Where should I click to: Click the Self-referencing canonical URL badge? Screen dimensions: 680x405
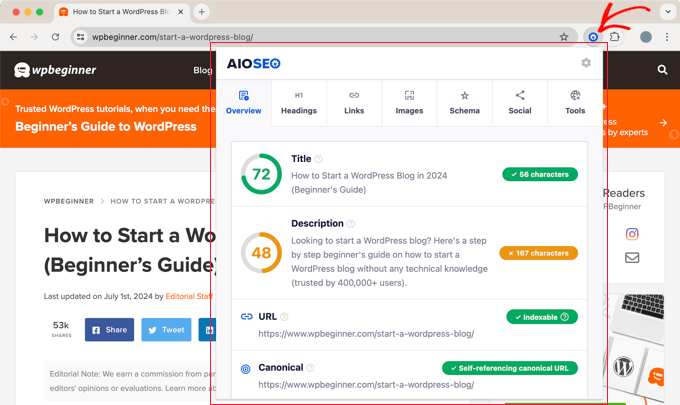pyautogui.click(x=510, y=368)
